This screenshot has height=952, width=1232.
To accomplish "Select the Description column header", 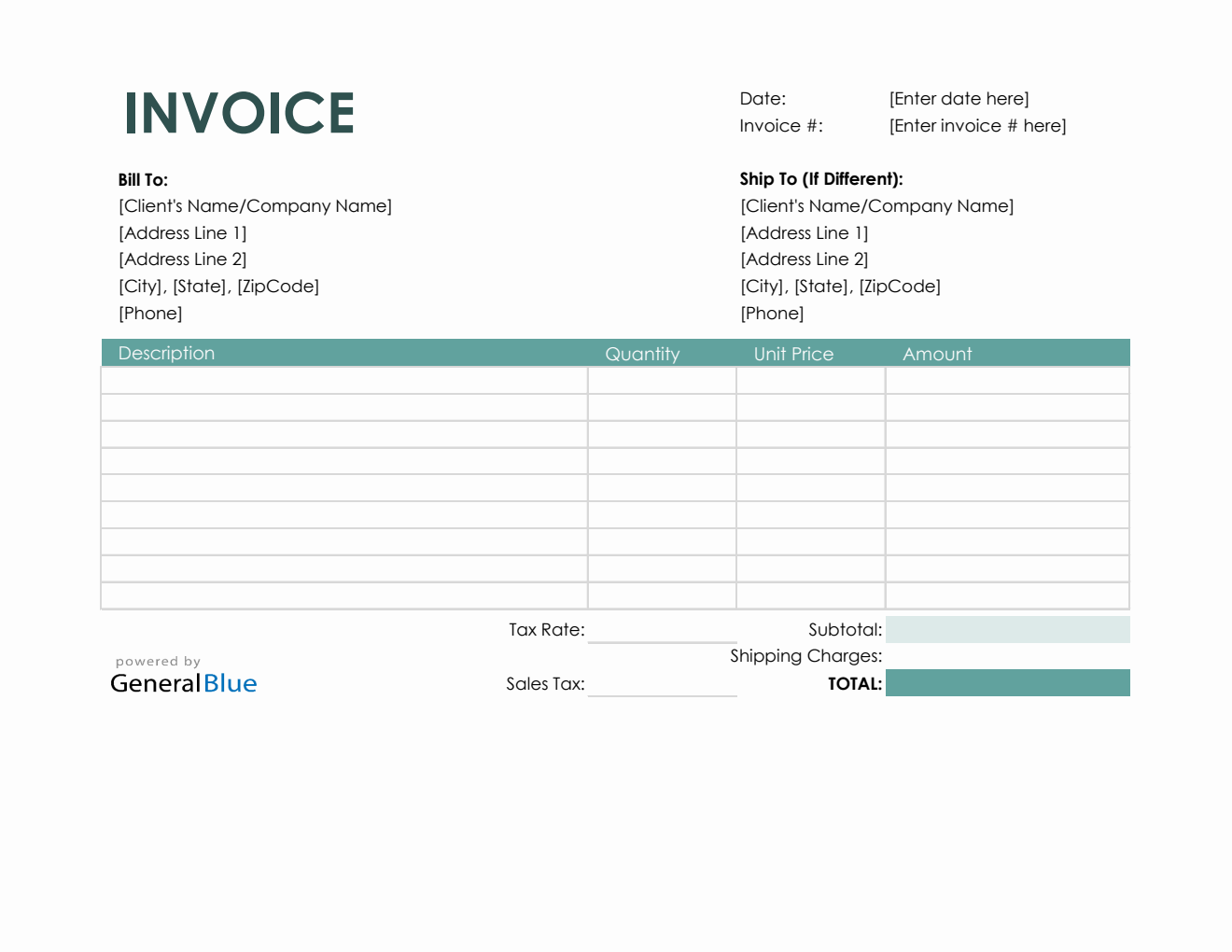I will point(166,353).
